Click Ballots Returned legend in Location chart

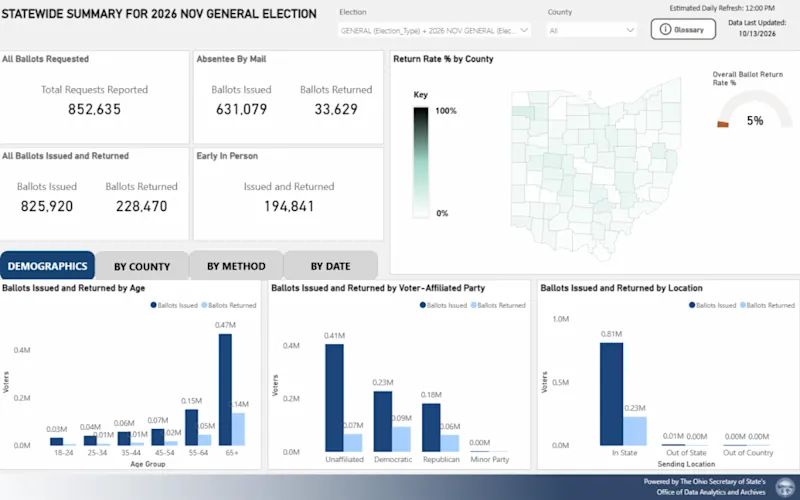tap(767, 305)
